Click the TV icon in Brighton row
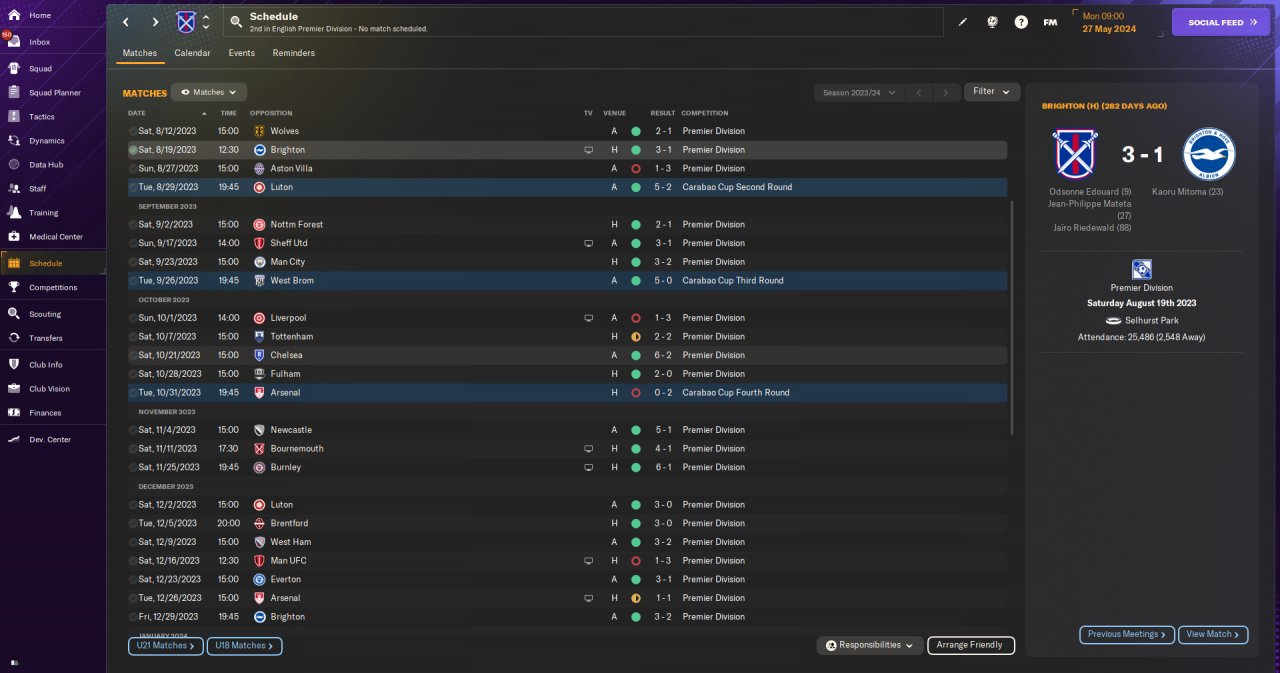Image resolution: width=1280 pixels, height=673 pixels. (x=589, y=150)
